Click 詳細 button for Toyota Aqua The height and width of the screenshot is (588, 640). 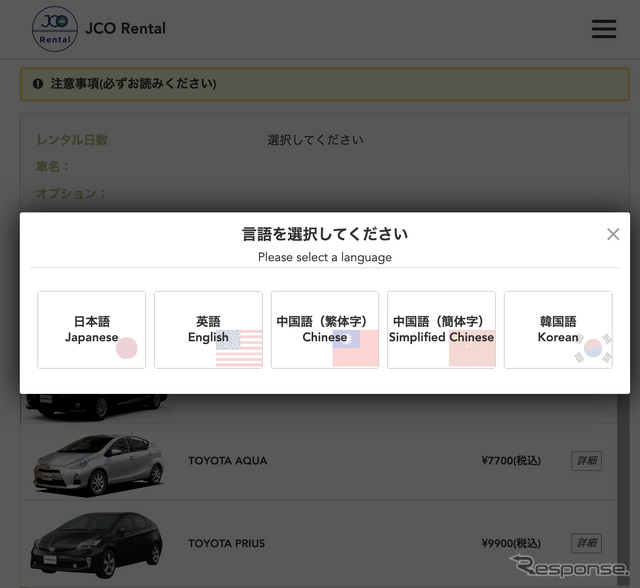(x=587, y=461)
